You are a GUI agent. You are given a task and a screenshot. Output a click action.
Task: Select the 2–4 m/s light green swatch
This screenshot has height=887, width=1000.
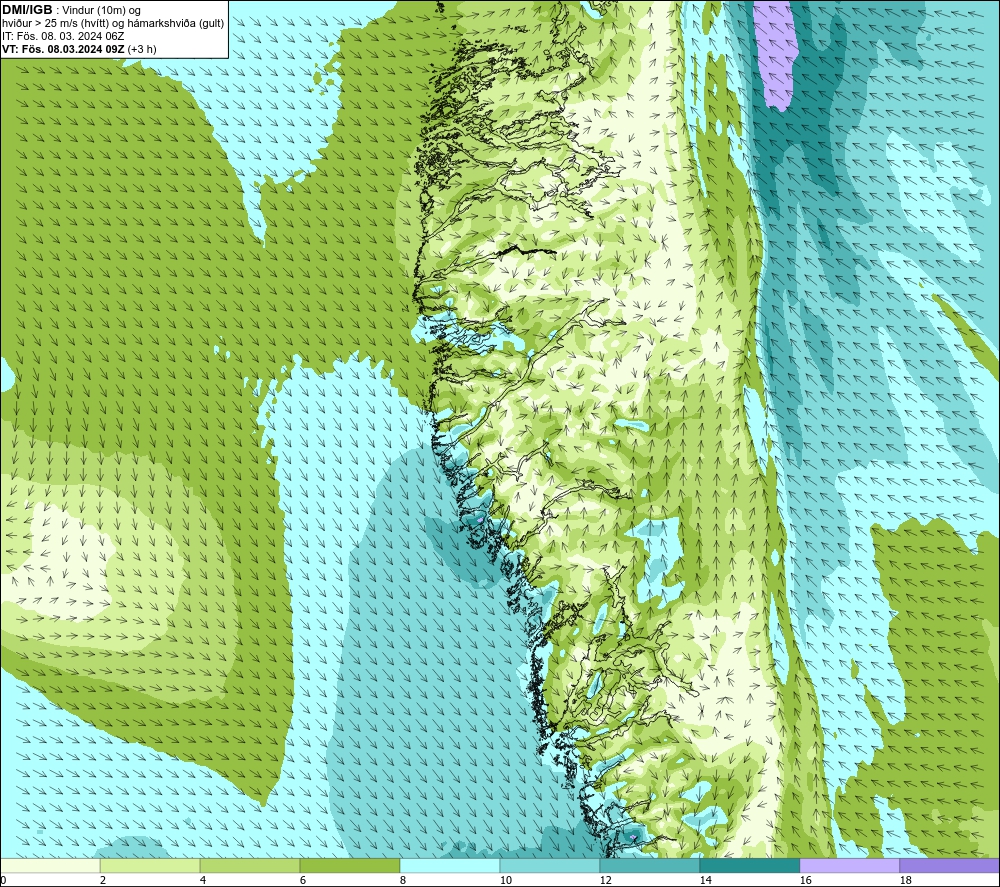tap(150, 865)
